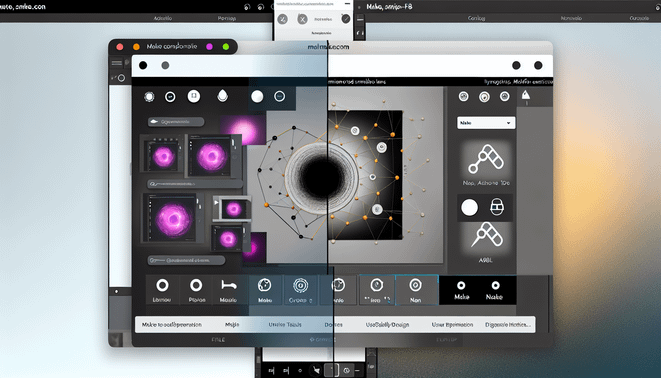
Task: Click the circle icon below the hamburger menu
Action: pyautogui.click(x=121, y=78)
